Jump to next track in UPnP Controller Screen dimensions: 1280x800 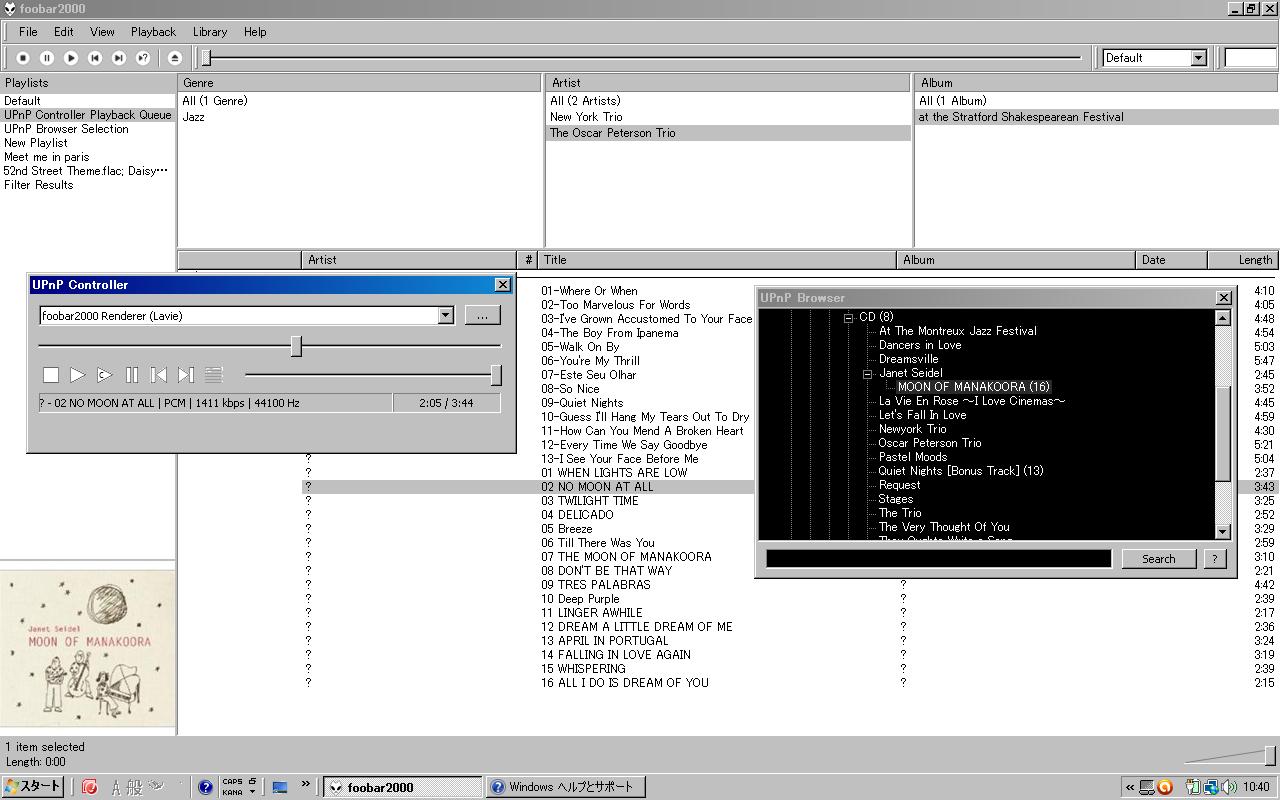(185, 375)
